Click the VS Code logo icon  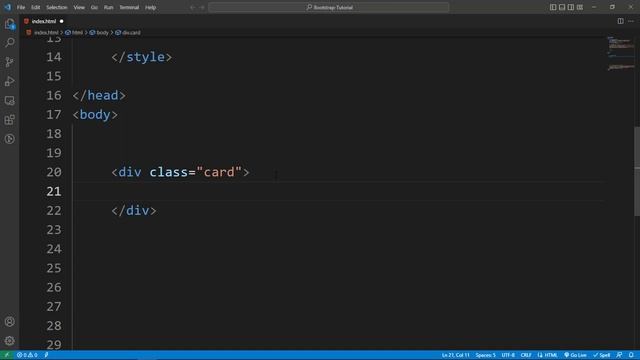[x=7, y=7]
